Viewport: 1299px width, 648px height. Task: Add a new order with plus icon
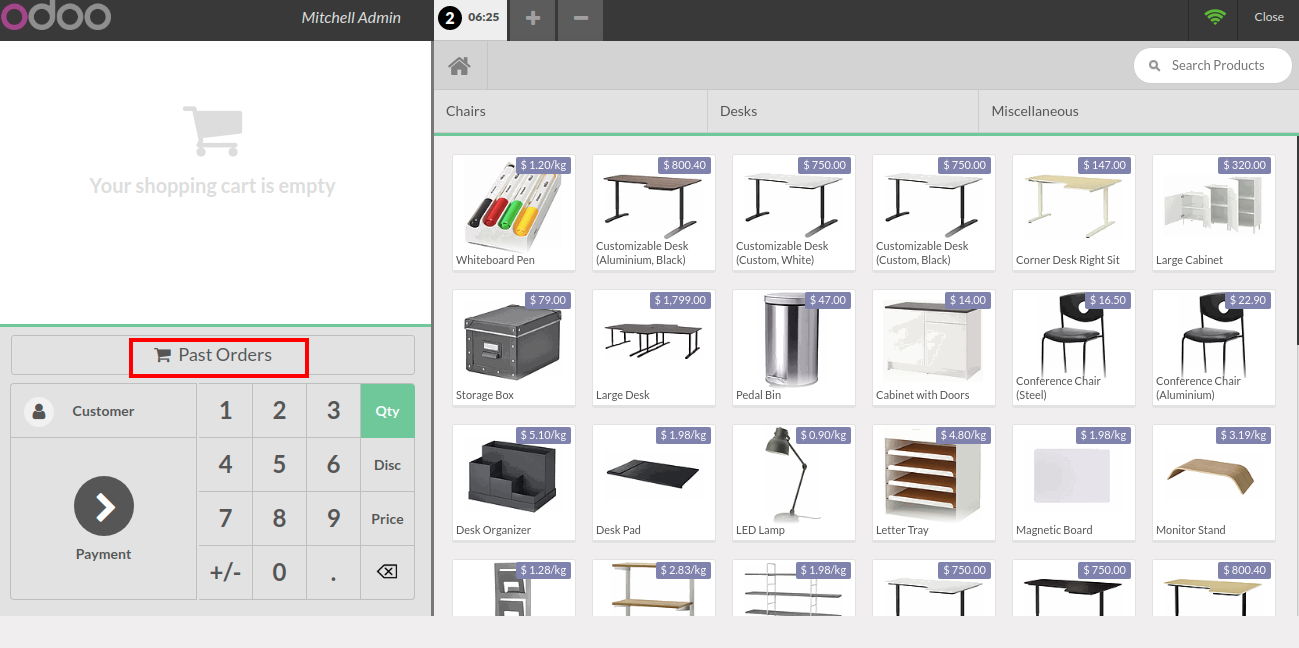pos(533,19)
